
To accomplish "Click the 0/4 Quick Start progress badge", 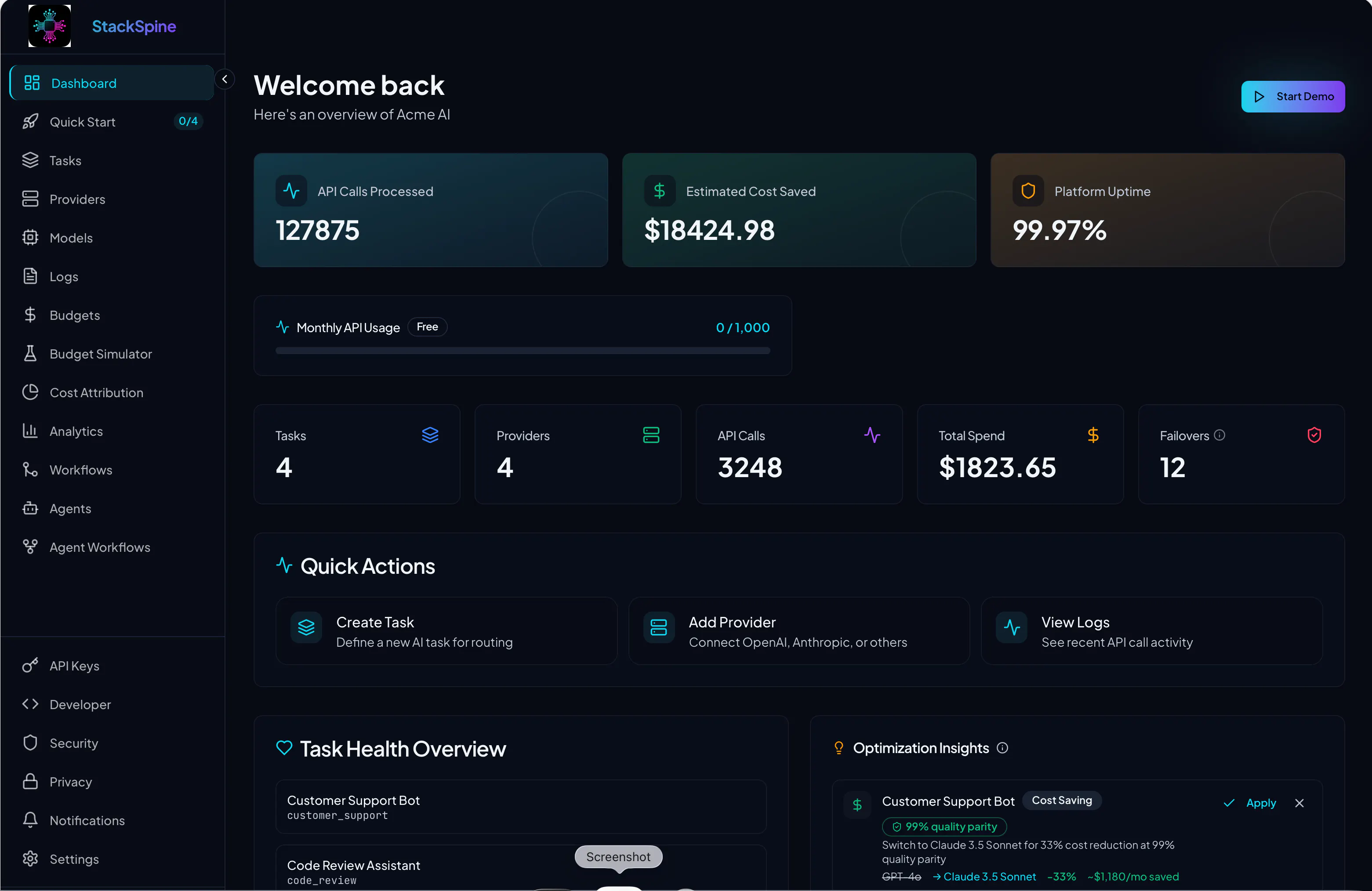I will 188,121.
